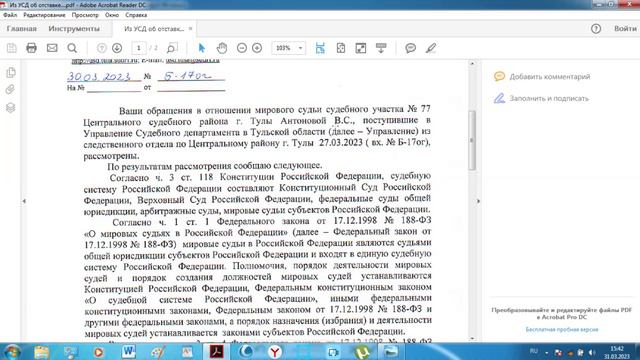
Task: Click the zoom-to-page magnifier icon
Action: [x=172, y=48]
